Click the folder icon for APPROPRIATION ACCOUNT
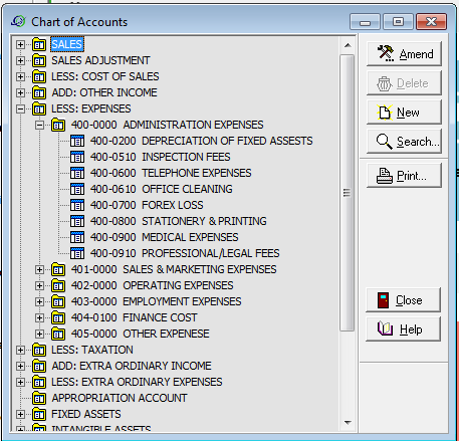 [x=39, y=398]
